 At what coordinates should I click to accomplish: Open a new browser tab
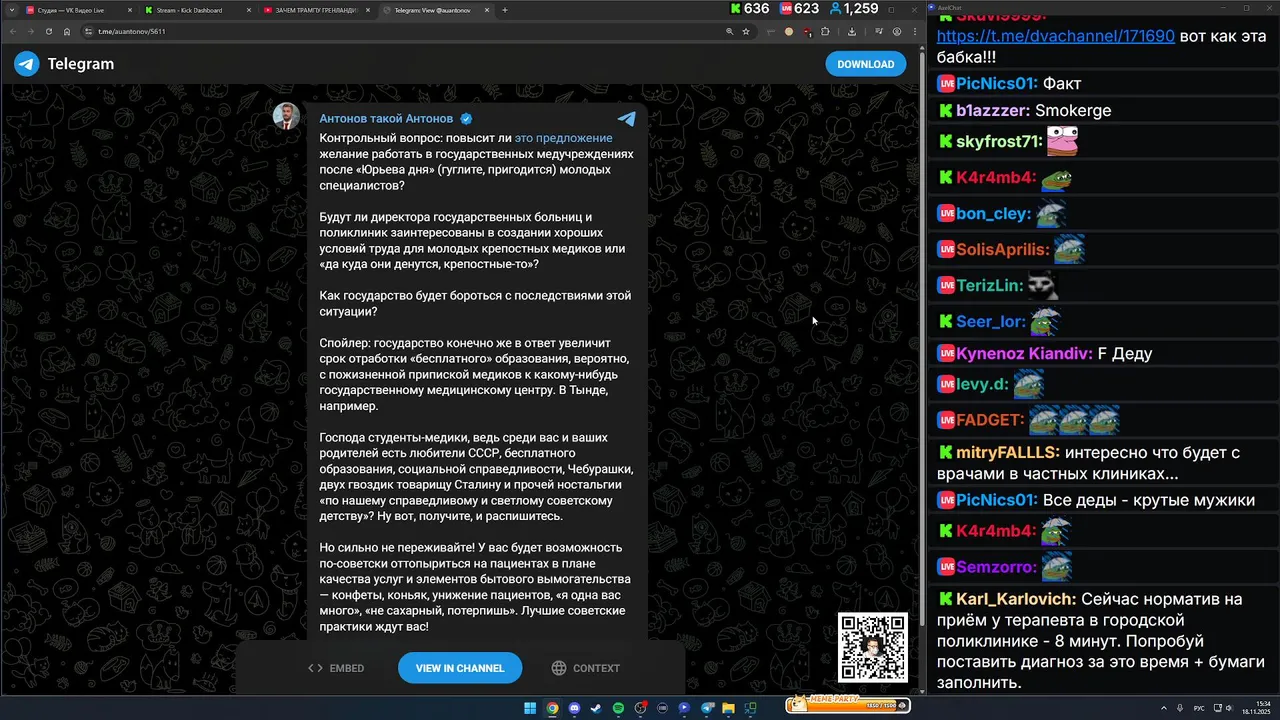505,10
